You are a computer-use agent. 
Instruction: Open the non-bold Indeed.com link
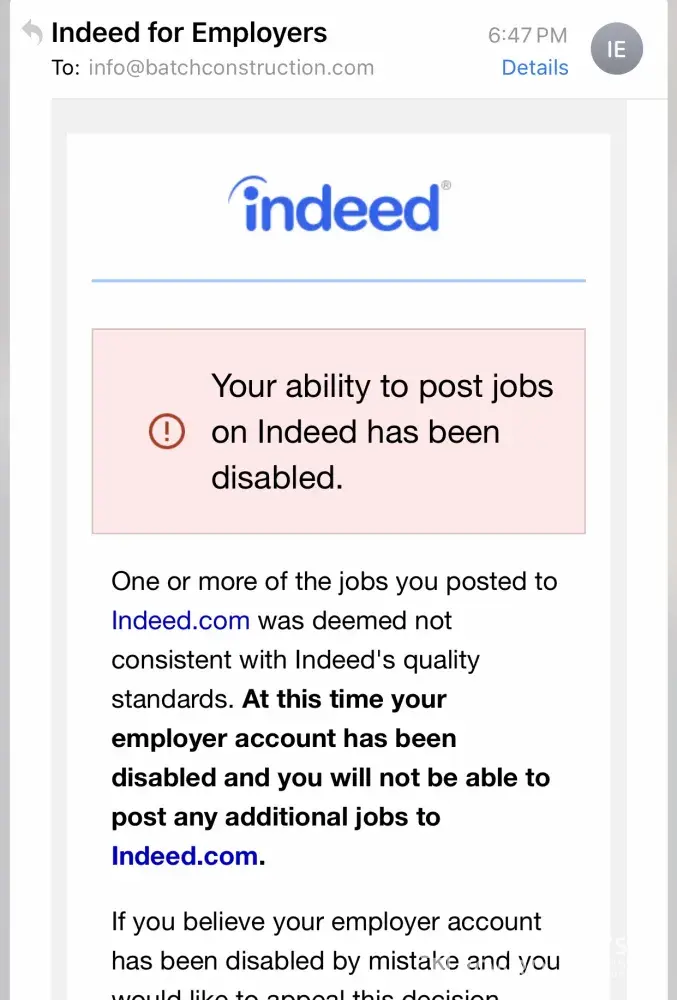click(x=180, y=620)
